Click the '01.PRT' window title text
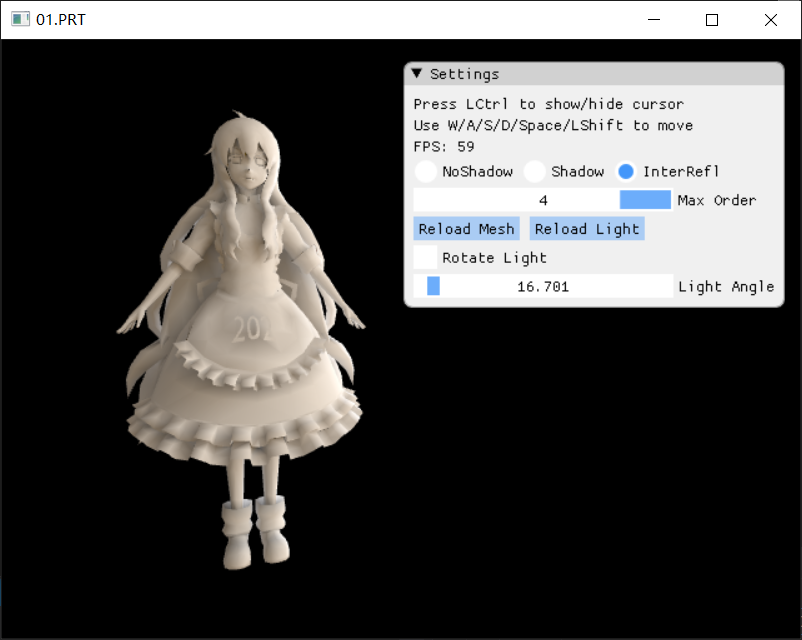 click(60, 19)
